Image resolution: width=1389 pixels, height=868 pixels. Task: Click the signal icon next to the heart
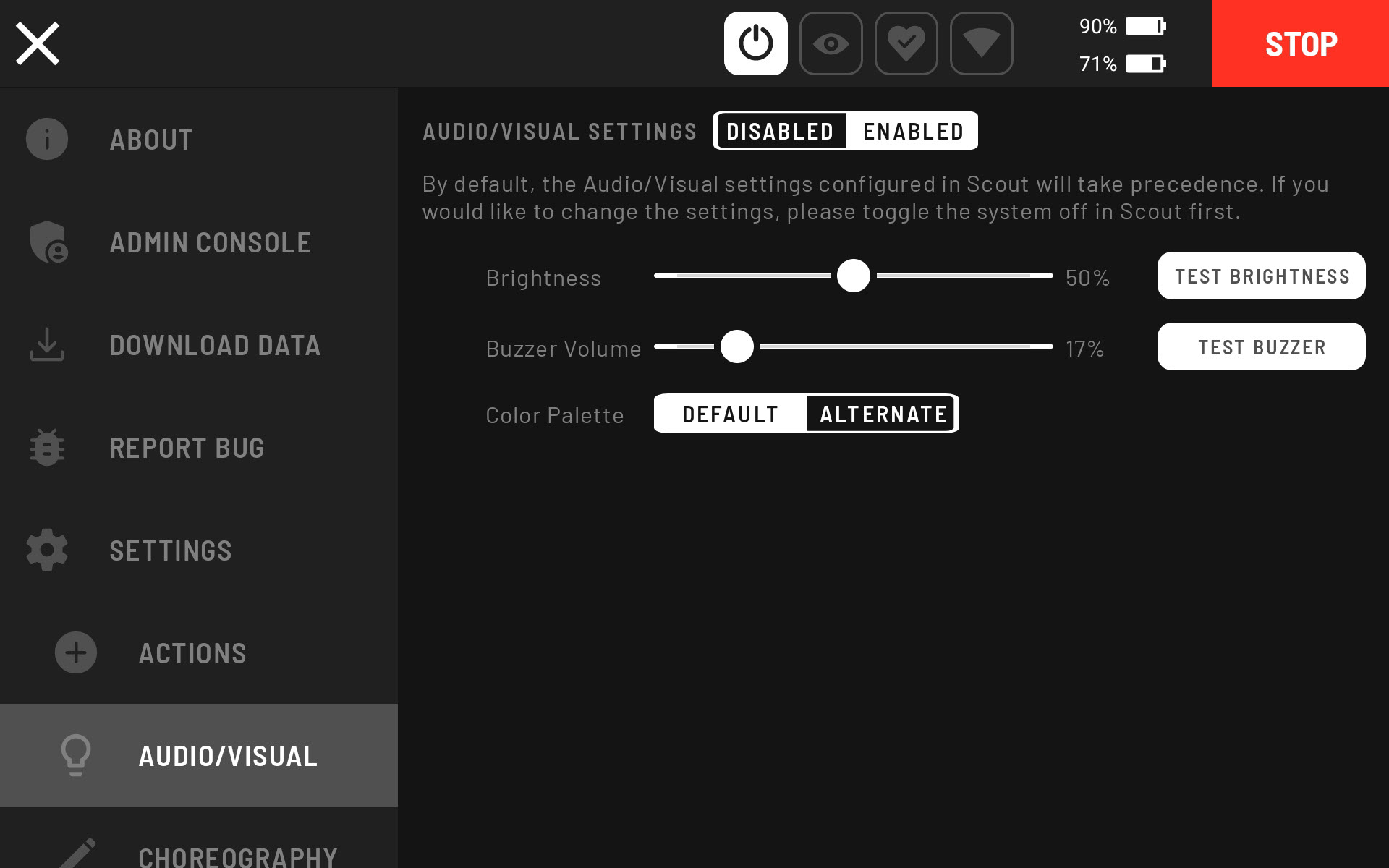coord(981,43)
